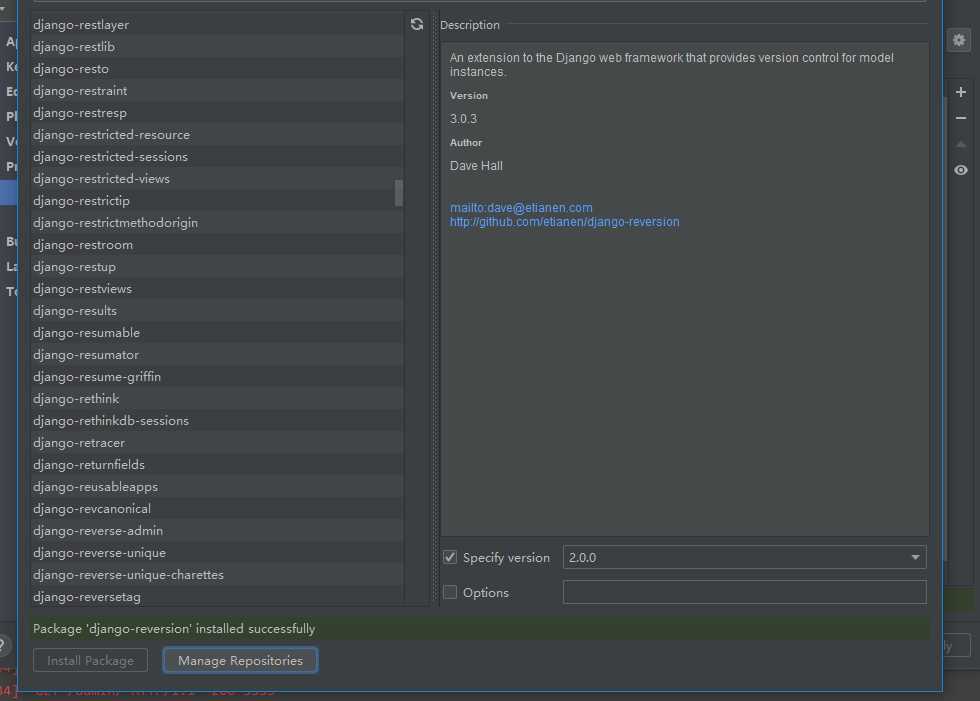Open interpreter settings gear icon
Image resolution: width=980 pixels, height=701 pixels.
coord(959,41)
